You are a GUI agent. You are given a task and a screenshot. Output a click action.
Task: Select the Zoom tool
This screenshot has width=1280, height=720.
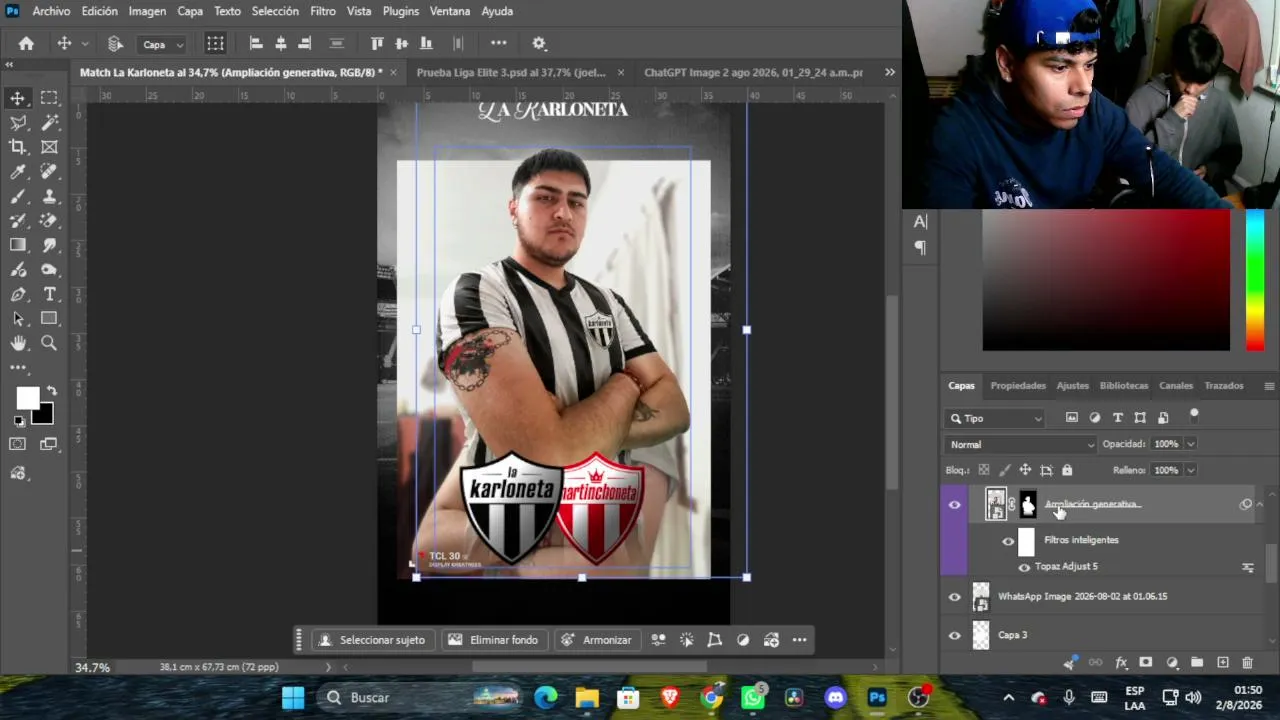49,343
